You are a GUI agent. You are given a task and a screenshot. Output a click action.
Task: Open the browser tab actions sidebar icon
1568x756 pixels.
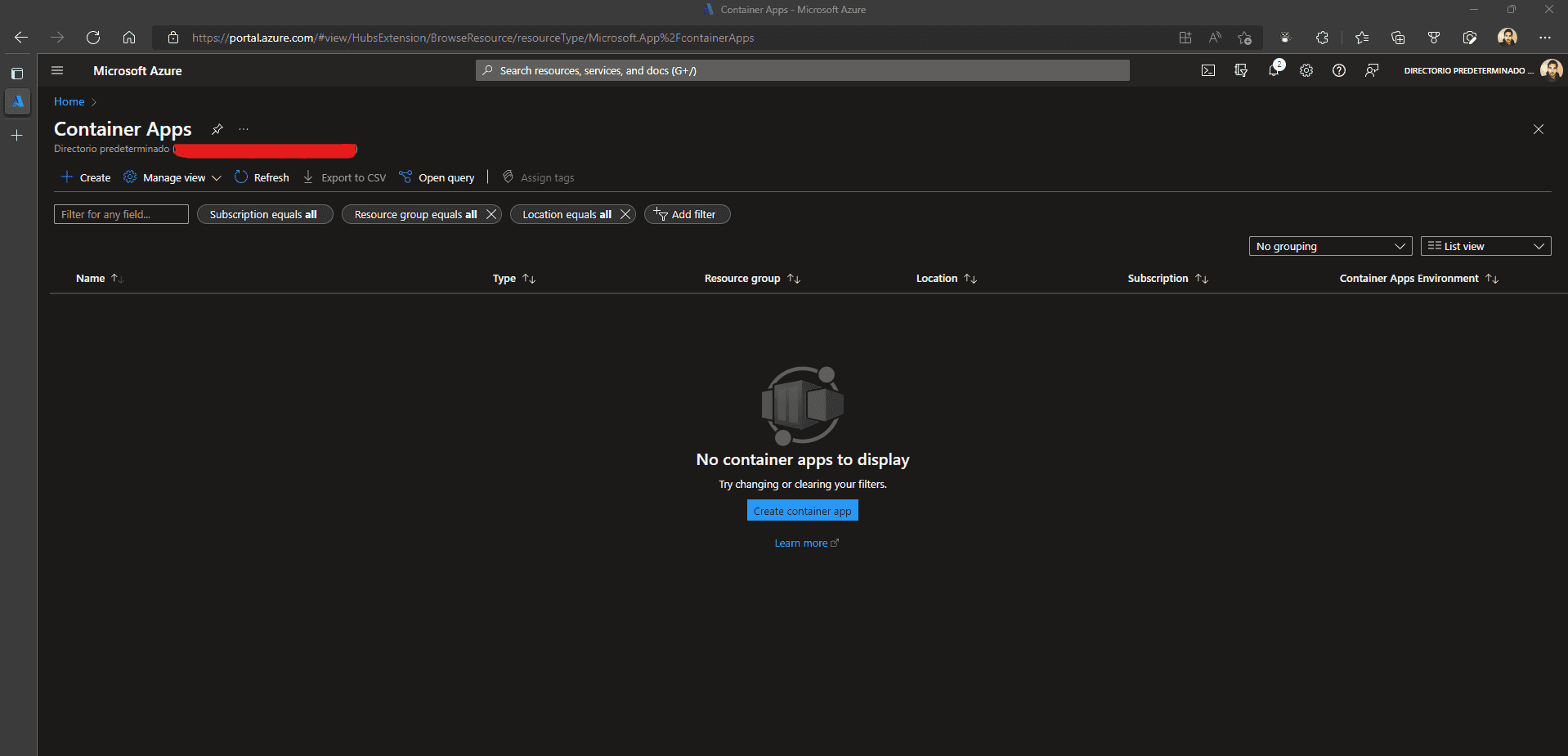17,74
